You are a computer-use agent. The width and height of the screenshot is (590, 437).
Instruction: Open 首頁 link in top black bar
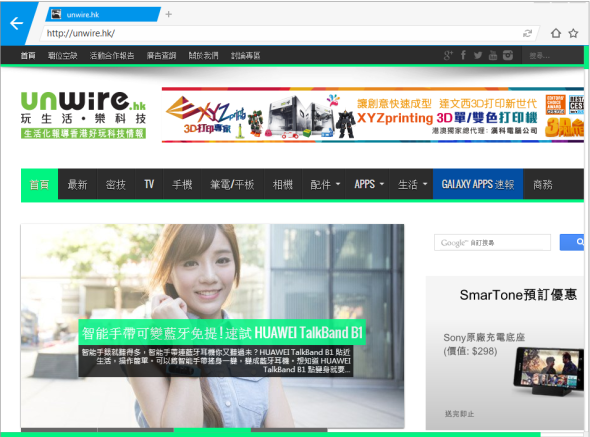(28, 56)
